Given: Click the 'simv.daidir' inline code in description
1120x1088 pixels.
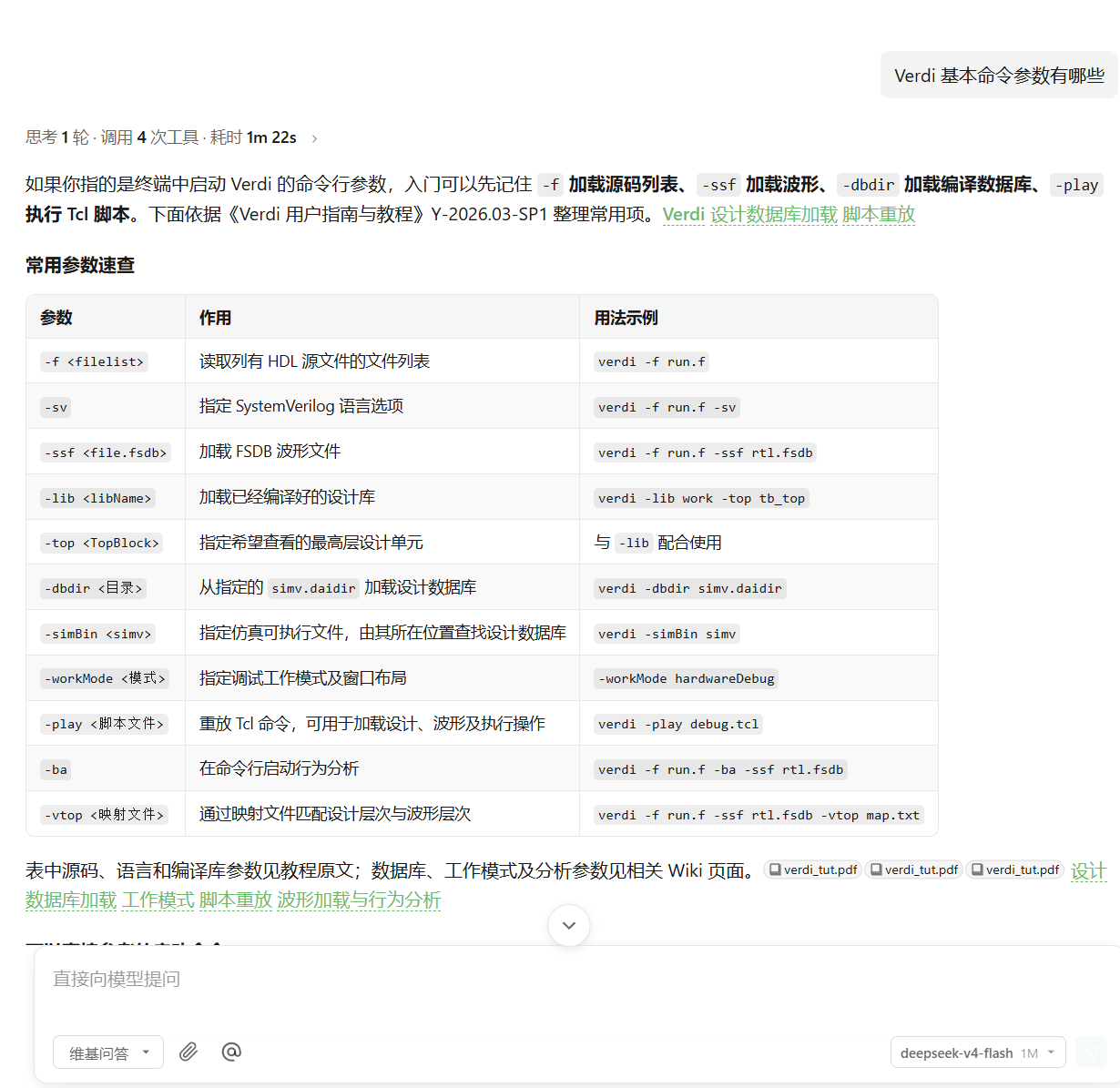Looking at the screenshot, I should (313, 588).
